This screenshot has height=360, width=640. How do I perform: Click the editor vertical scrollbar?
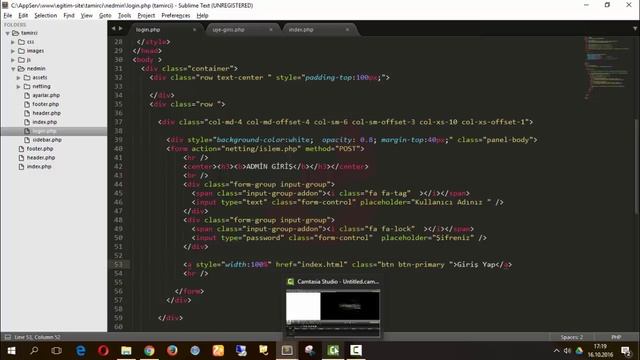(x=636, y=167)
